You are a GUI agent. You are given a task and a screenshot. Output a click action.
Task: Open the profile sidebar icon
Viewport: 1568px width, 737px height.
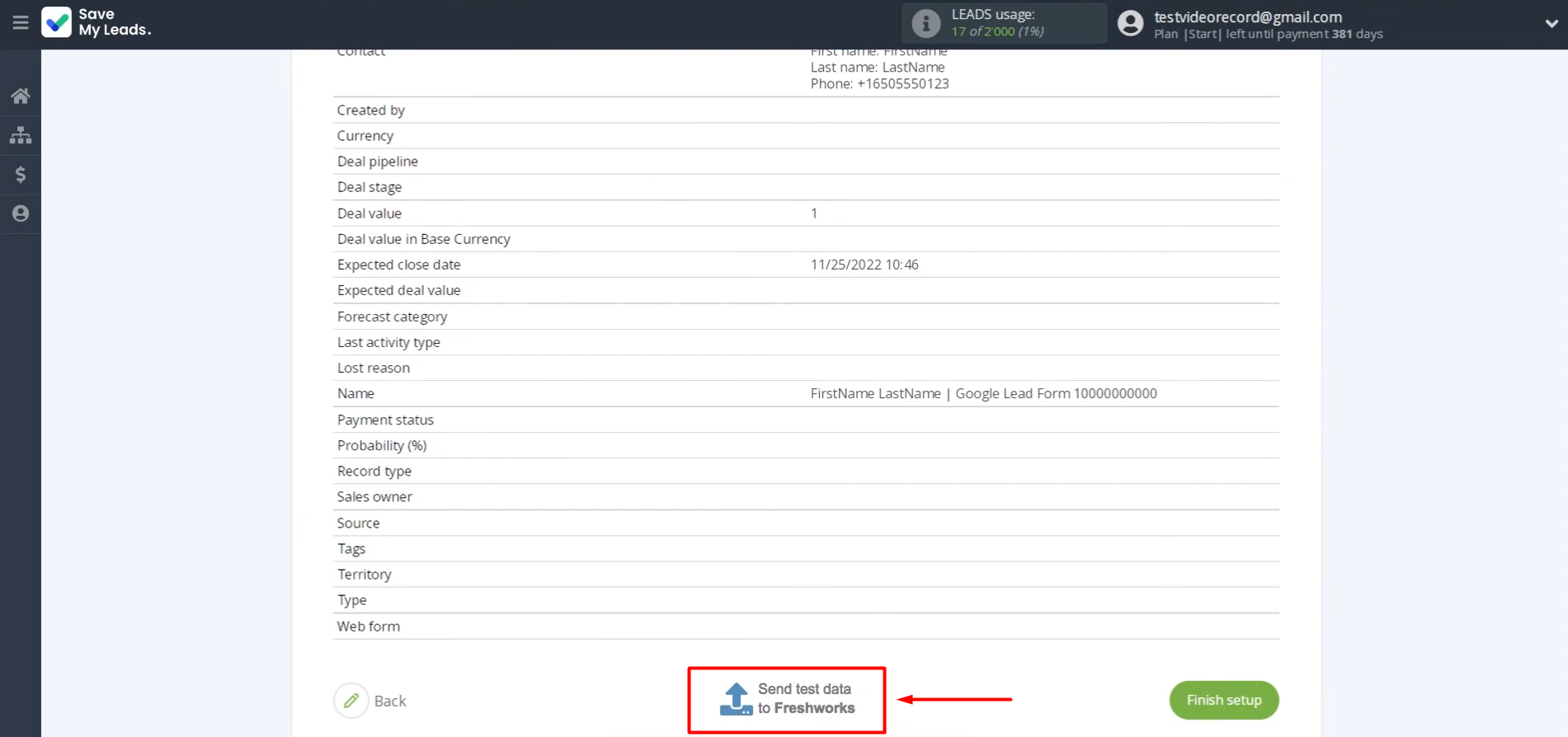(21, 214)
